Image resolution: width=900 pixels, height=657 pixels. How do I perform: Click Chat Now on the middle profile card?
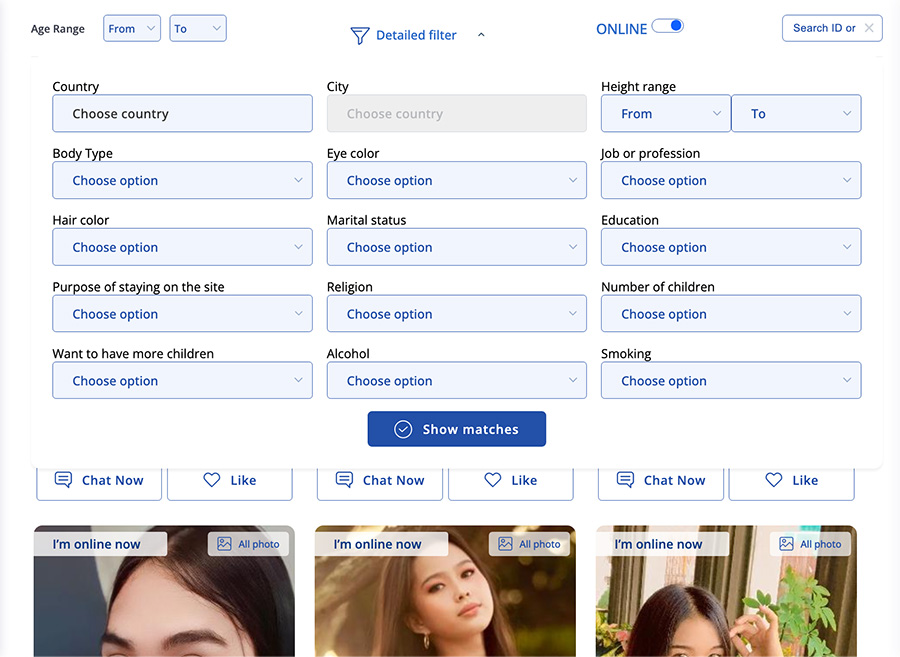pos(380,482)
